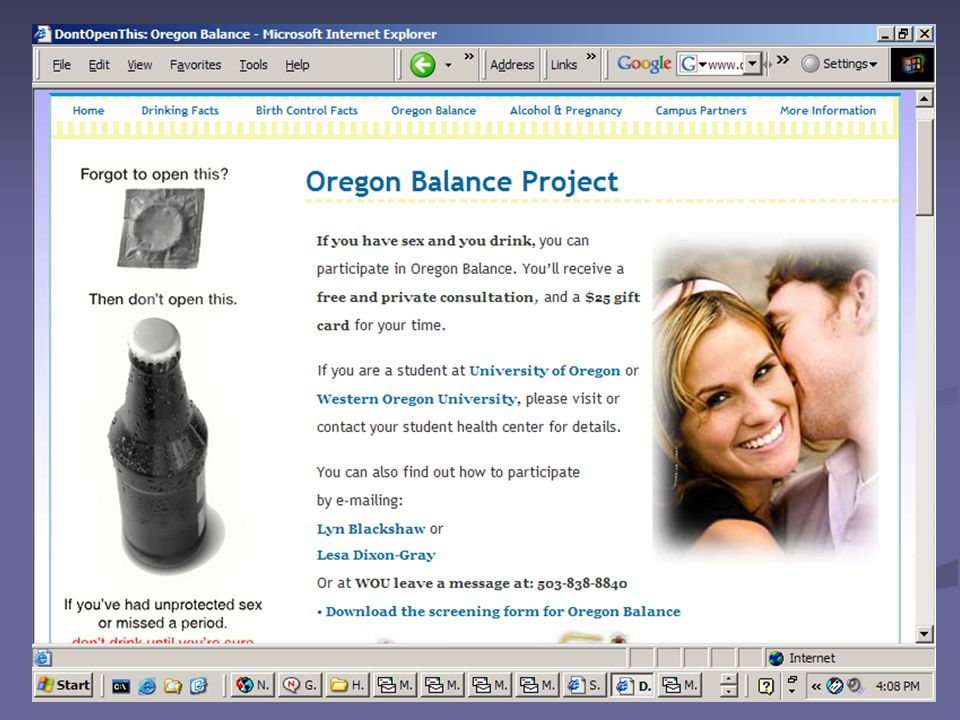Expand the toolbar chevron after the Back button
Screen dimensions: 960x720
(469, 56)
